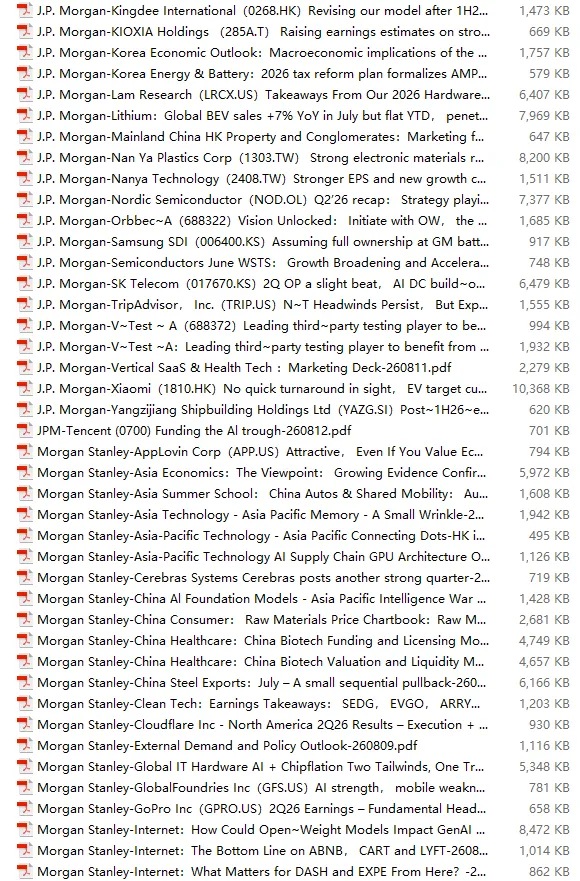Viewport: 580px width, 881px height.
Task: Select China Biotech Funding and Licensing file
Action: tap(262, 641)
